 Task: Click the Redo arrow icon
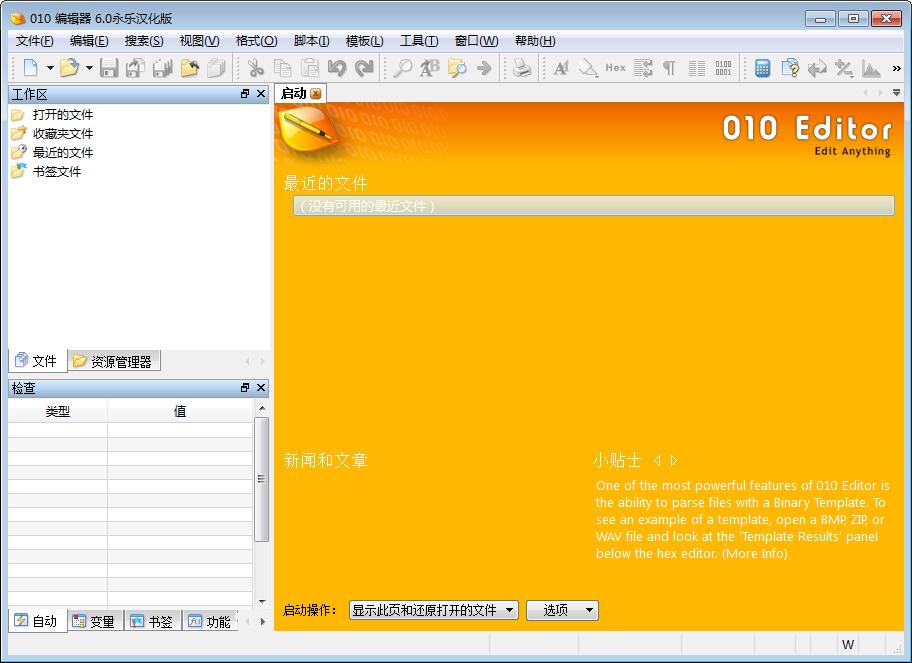pos(364,68)
